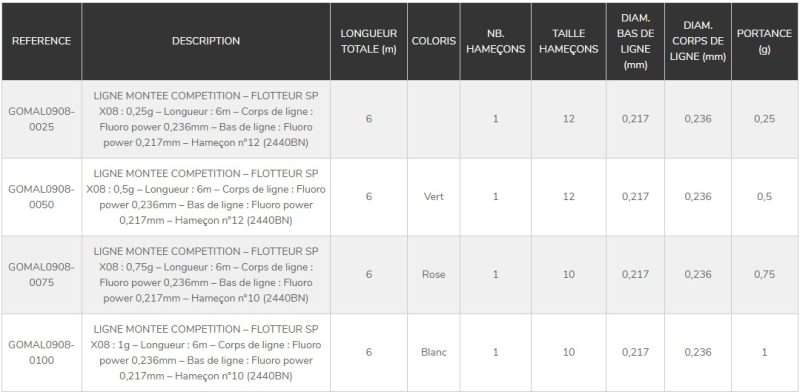Viewport: 800px width, 392px height.
Task: Select the NB. HAMEÇONS header
Action: pos(495,41)
